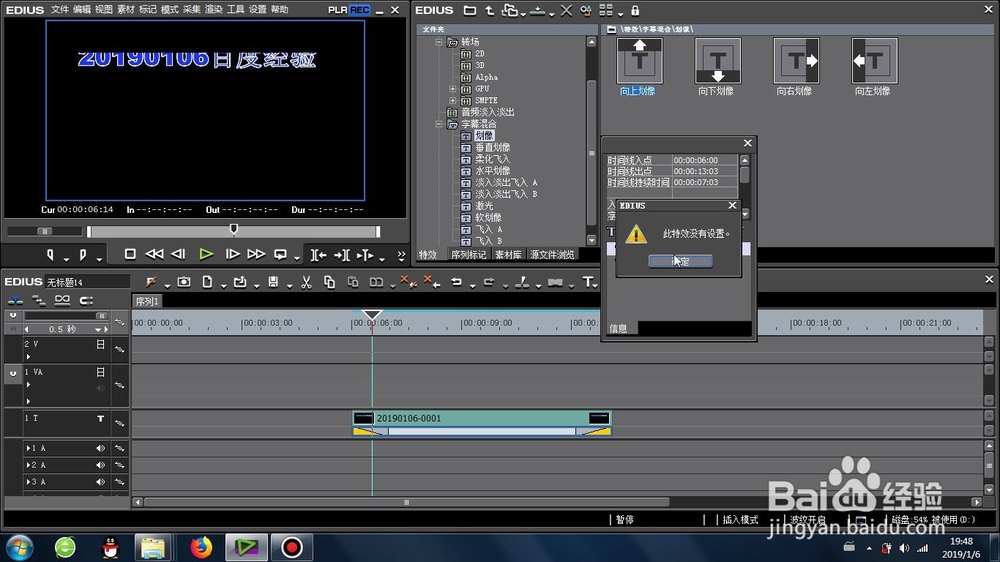Click the Set default transition icon
1000x562 pixels.
point(555,282)
